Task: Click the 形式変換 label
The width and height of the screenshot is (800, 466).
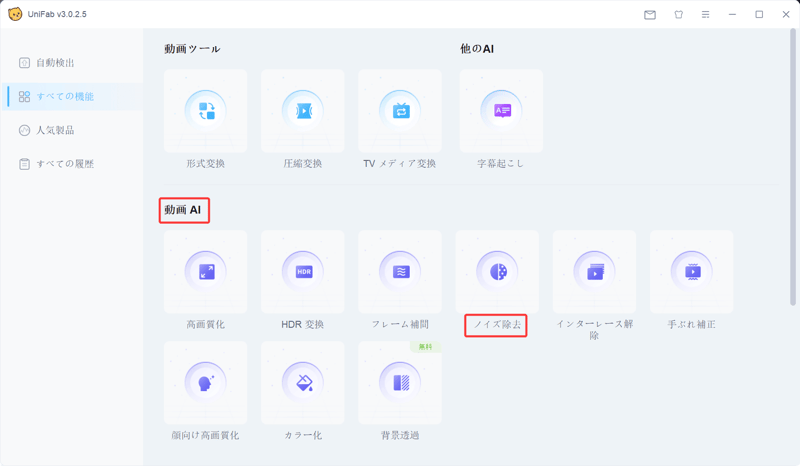Action: tap(206, 163)
